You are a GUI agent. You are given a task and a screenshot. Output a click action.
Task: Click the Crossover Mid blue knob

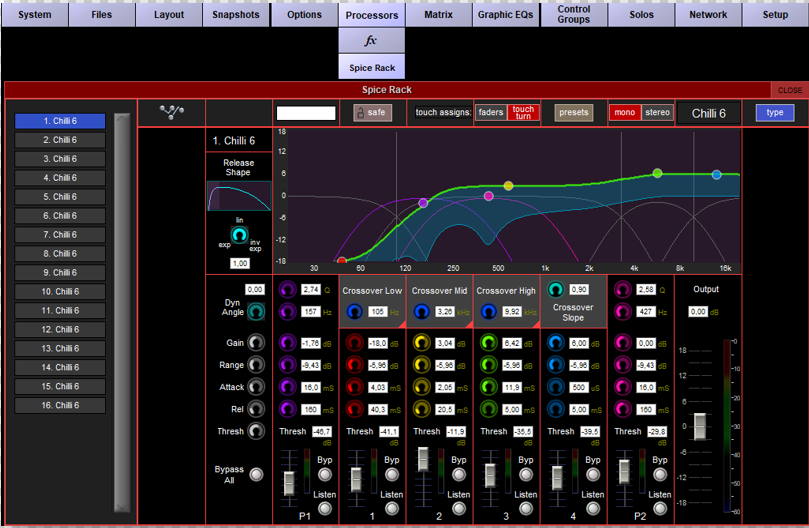point(422,312)
